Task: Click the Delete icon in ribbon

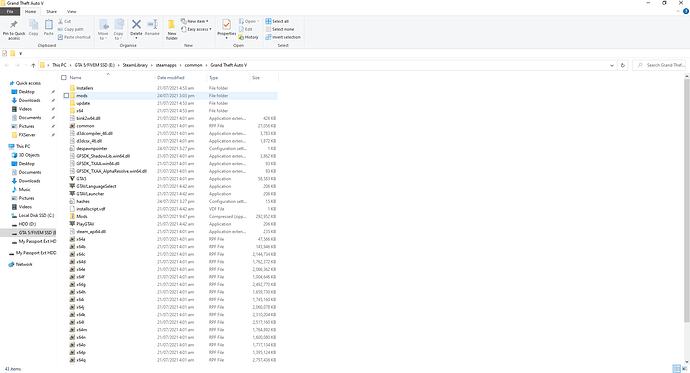Action: [136, 24]
